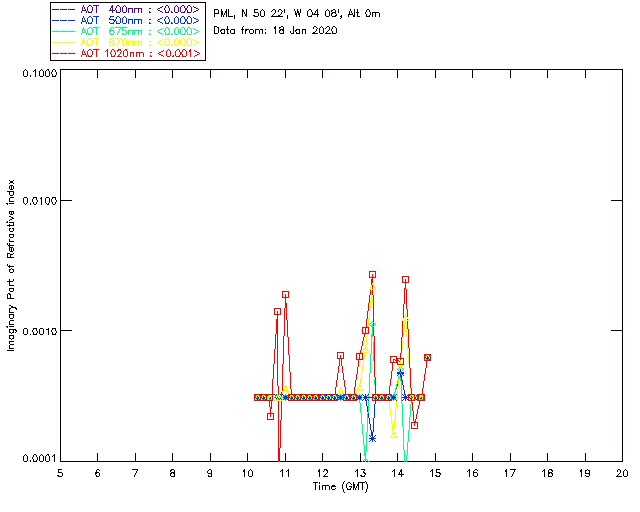This screenshot has width=640, height=512.
Task: Click the red square peak at 11h
Action: (285, 295)
